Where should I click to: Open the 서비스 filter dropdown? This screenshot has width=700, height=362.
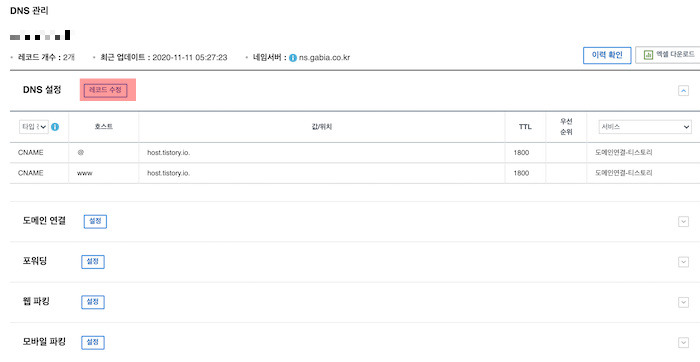click(645, 127)
